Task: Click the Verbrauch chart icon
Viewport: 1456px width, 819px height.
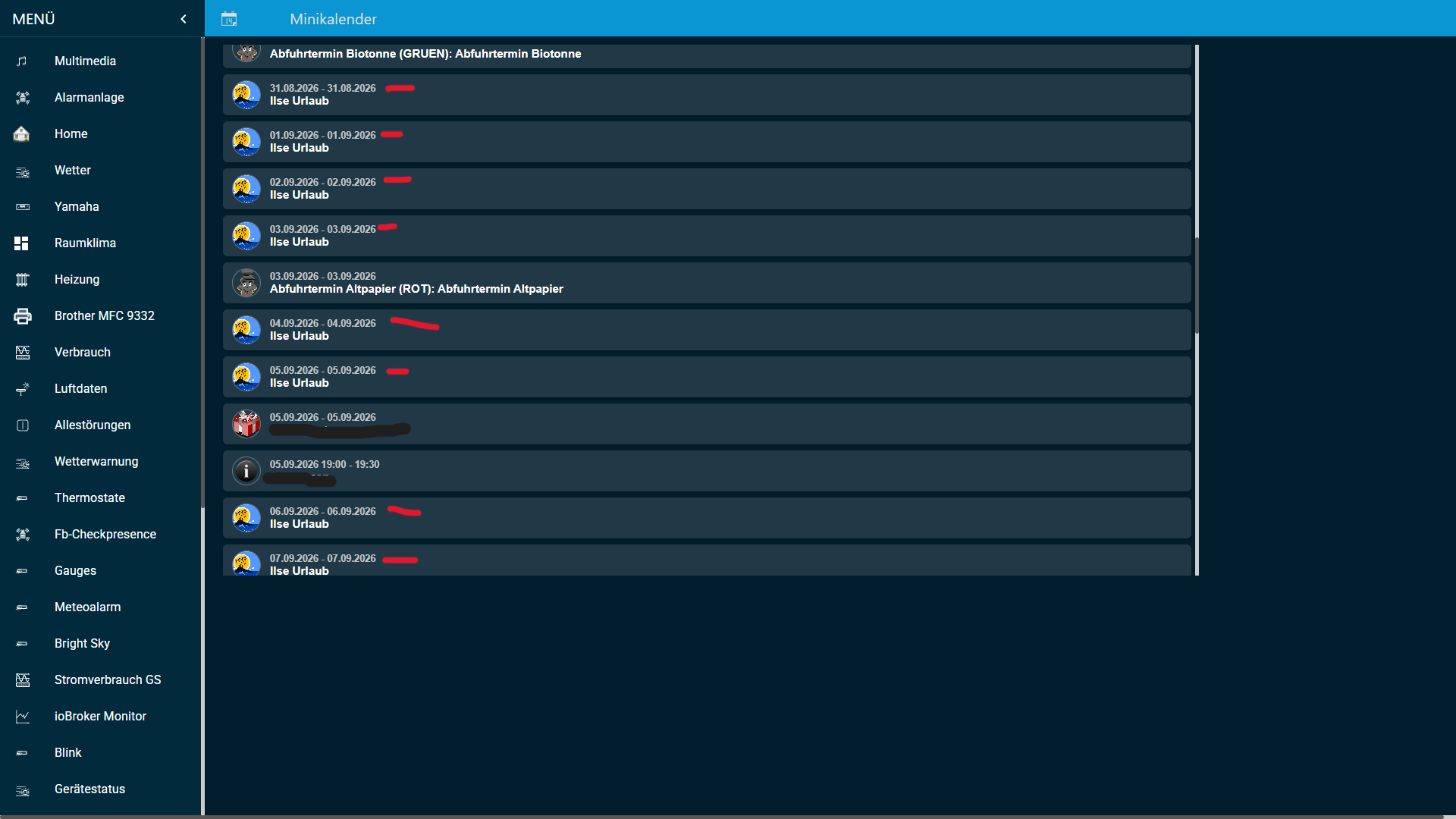Action: tap(23, 352)
